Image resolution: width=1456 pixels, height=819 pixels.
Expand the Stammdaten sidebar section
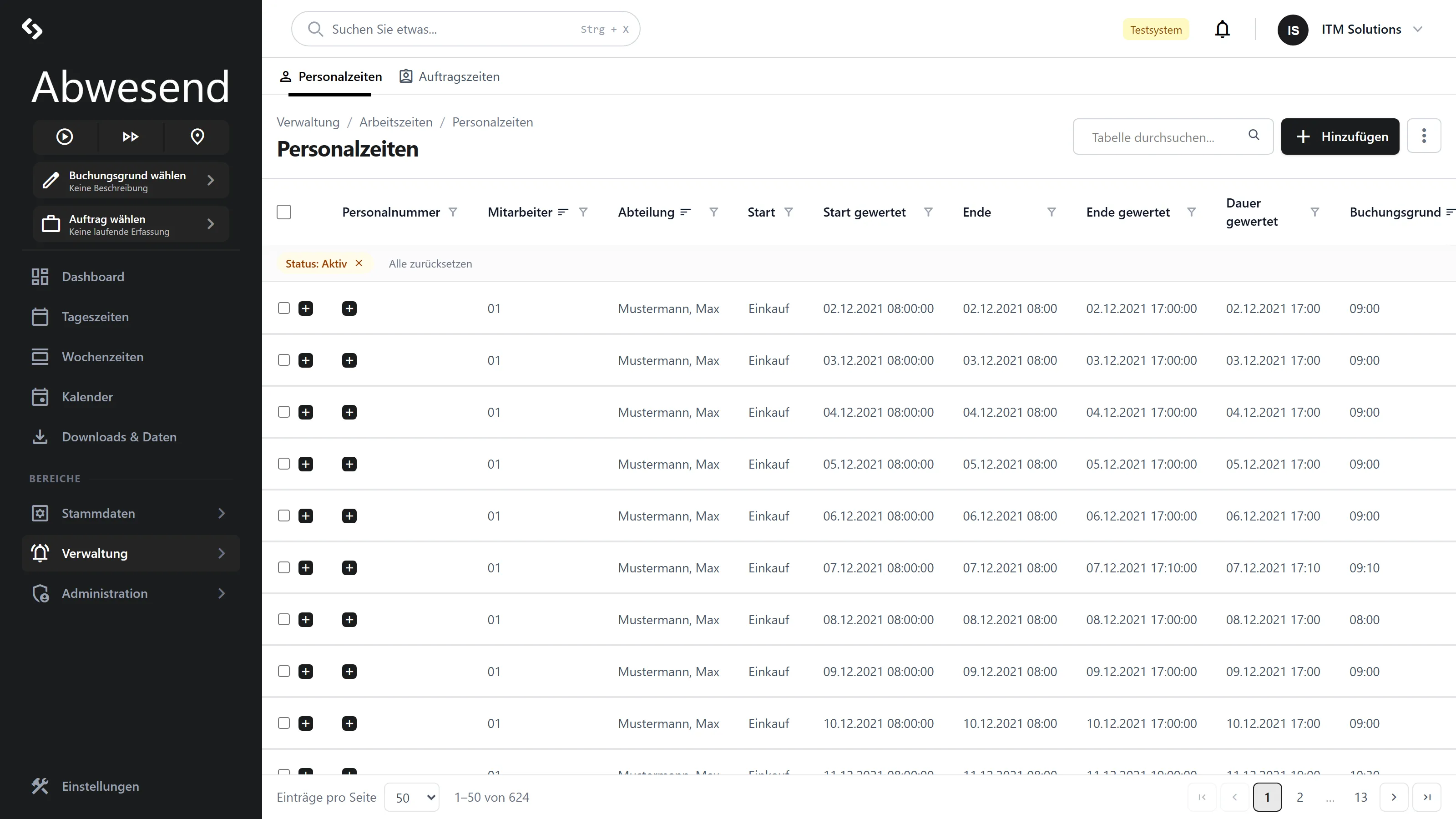(x=131, y=513)
